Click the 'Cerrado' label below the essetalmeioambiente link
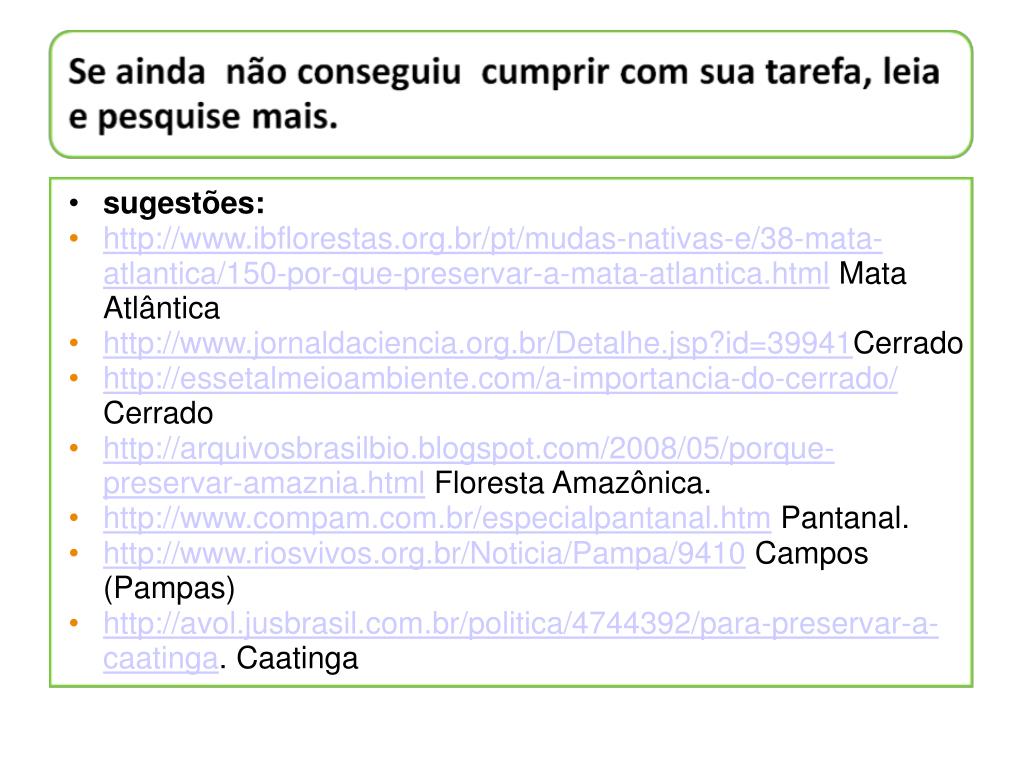The image size is (1023, 767). [x=158, y=414]
